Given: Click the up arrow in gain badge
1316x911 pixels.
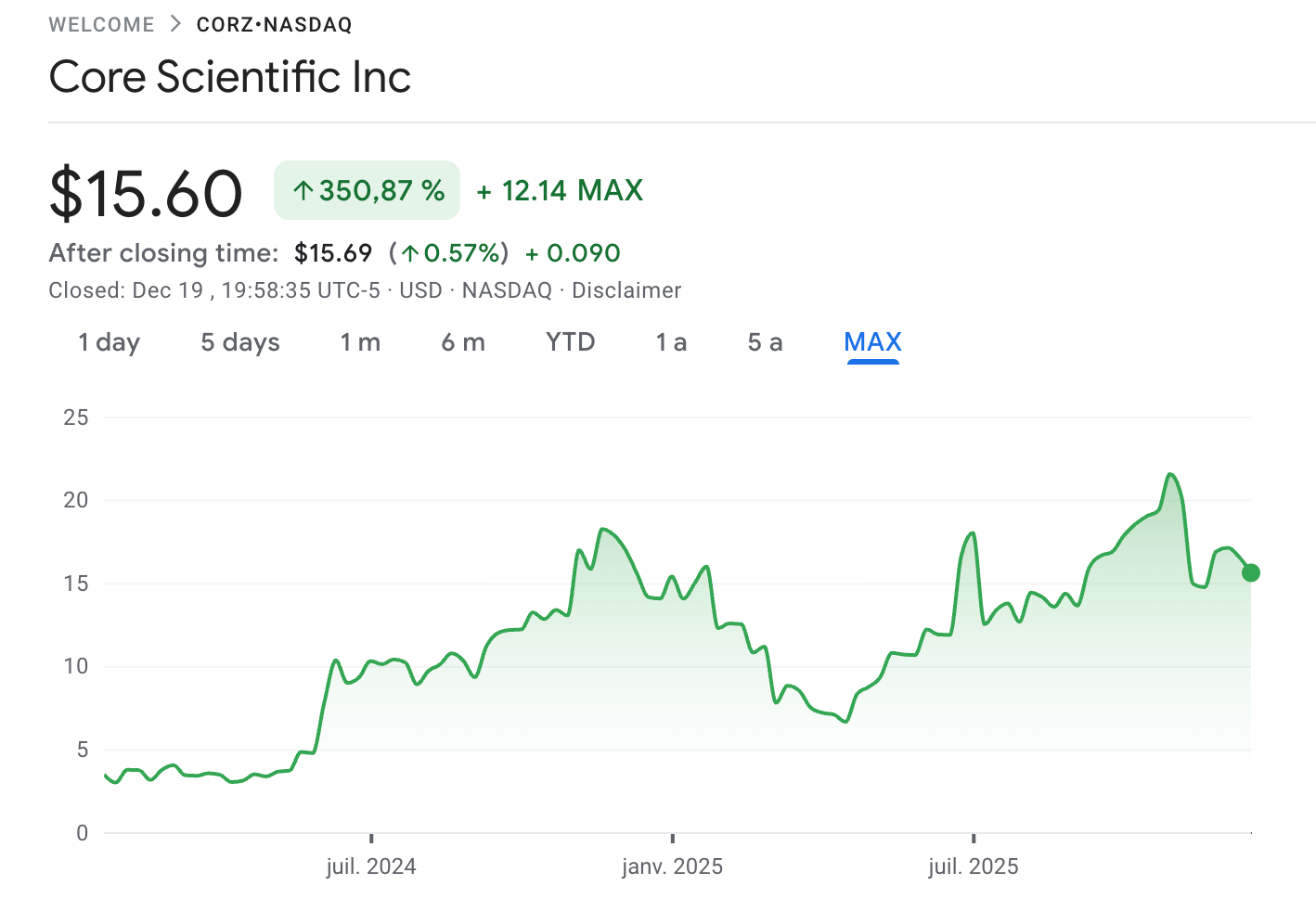Looking at the screenshot, I should pos(303,191).
